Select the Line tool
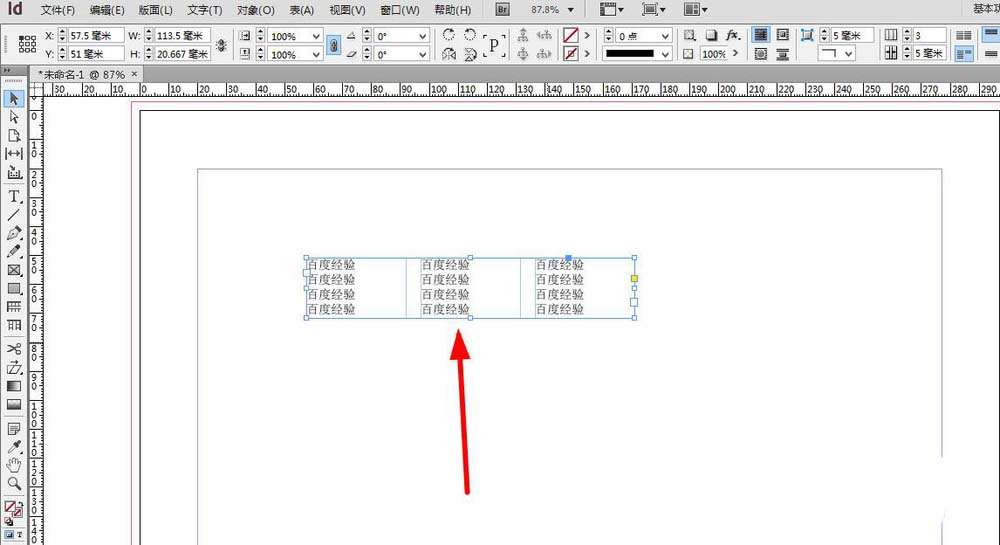This screenshot has width=1000, height=545. click(14, 215)
